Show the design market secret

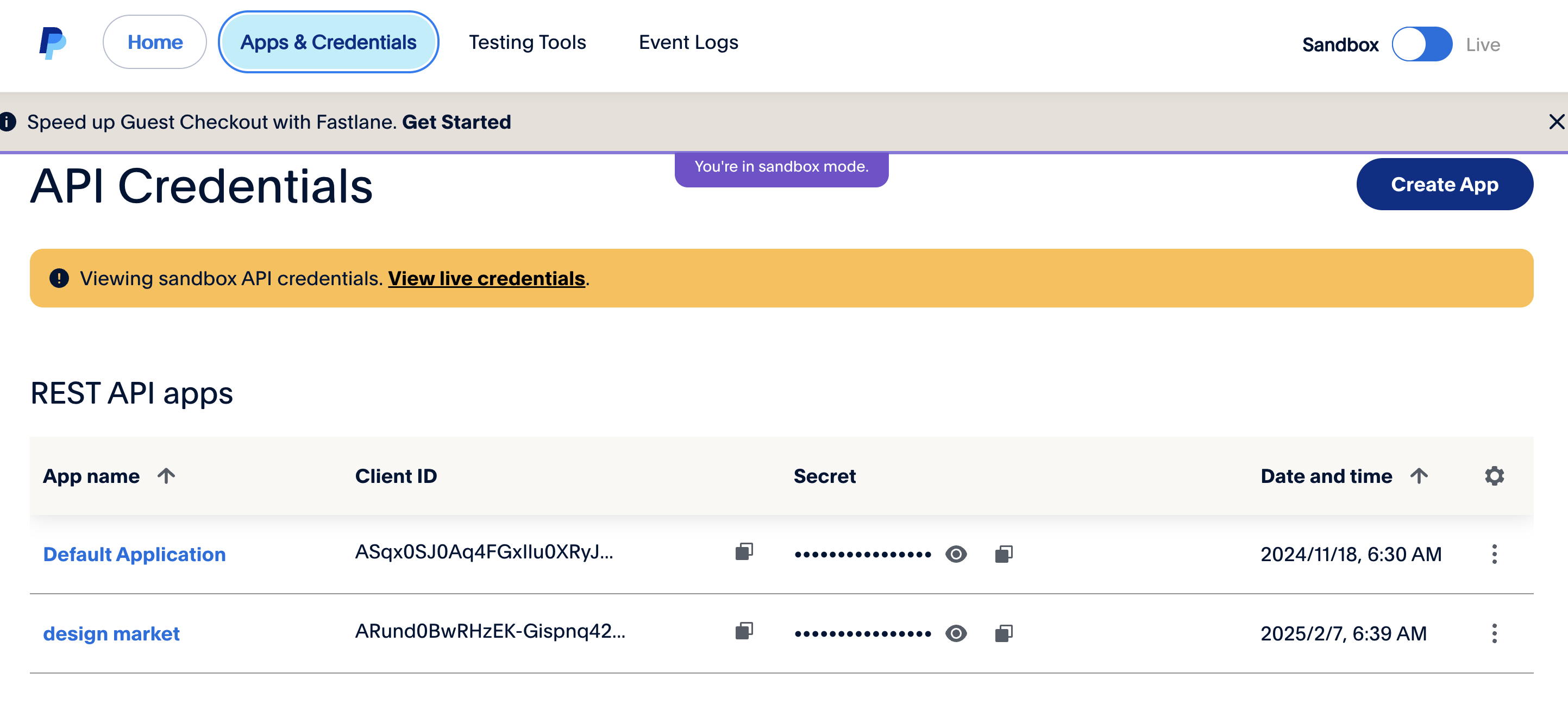tap(956, 633)
